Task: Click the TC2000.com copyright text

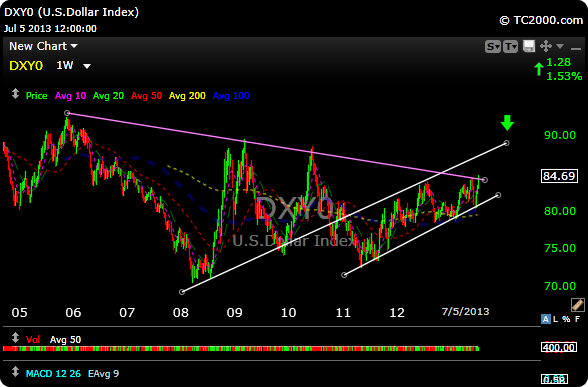Action: coord(541,20)
